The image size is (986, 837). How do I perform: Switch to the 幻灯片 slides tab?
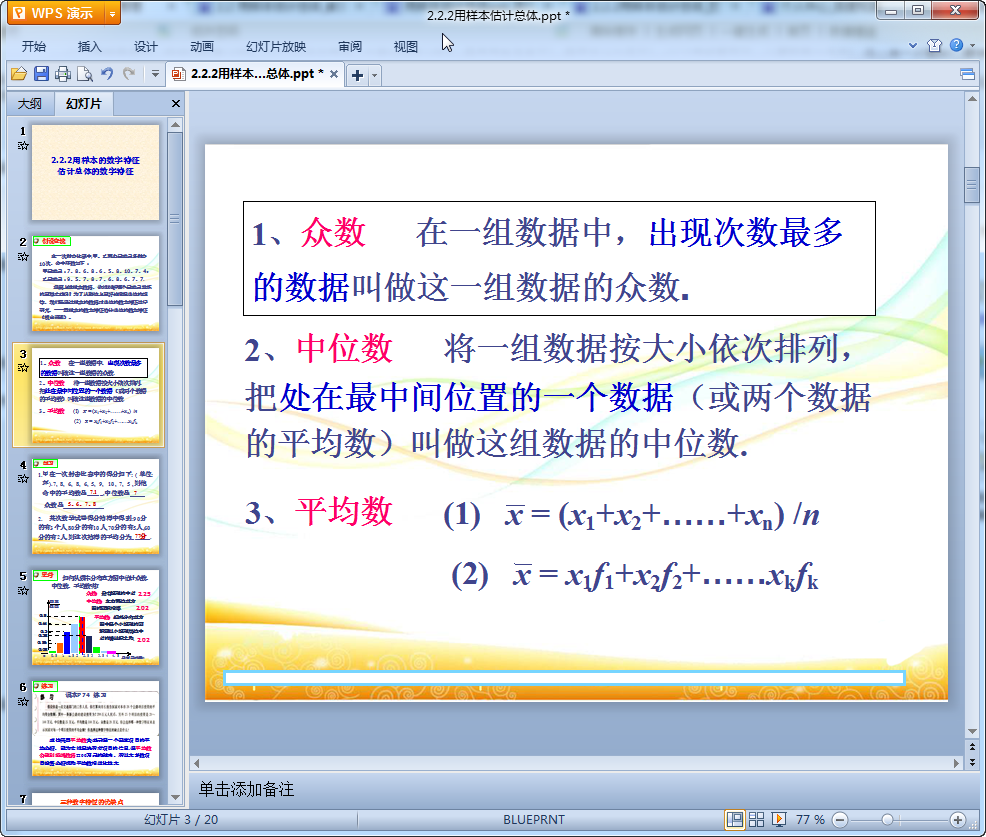(84, 104)
